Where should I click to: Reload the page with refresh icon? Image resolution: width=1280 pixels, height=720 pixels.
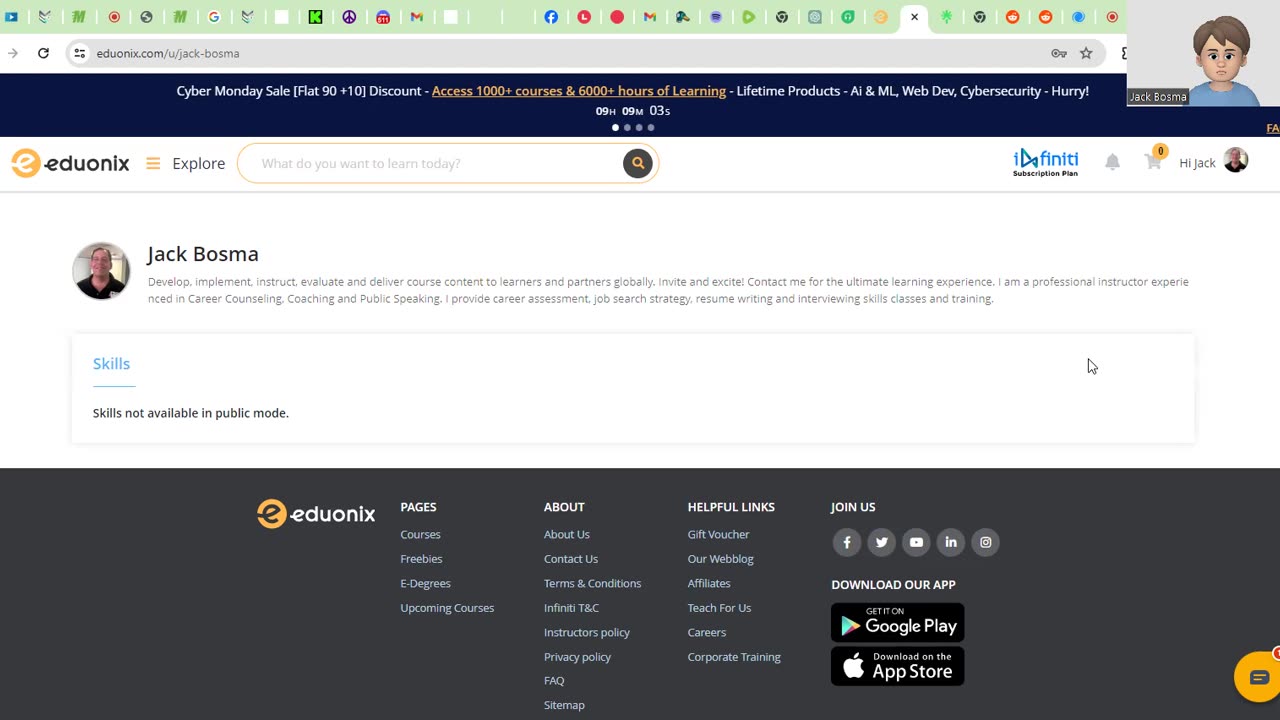(43, 53)
